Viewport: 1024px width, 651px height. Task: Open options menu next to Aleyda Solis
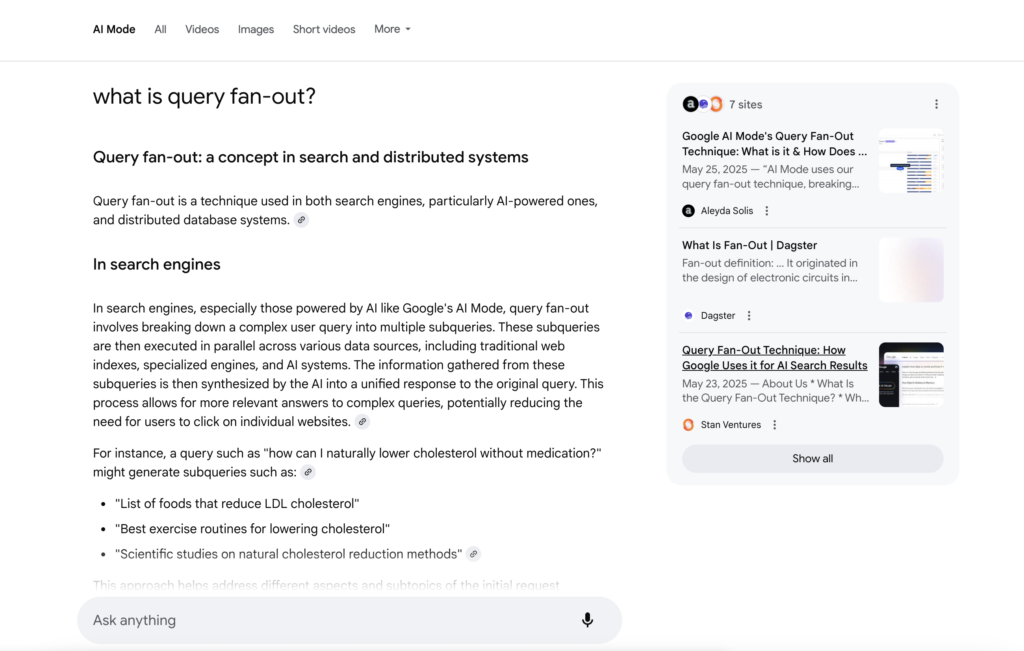[767, 211]
